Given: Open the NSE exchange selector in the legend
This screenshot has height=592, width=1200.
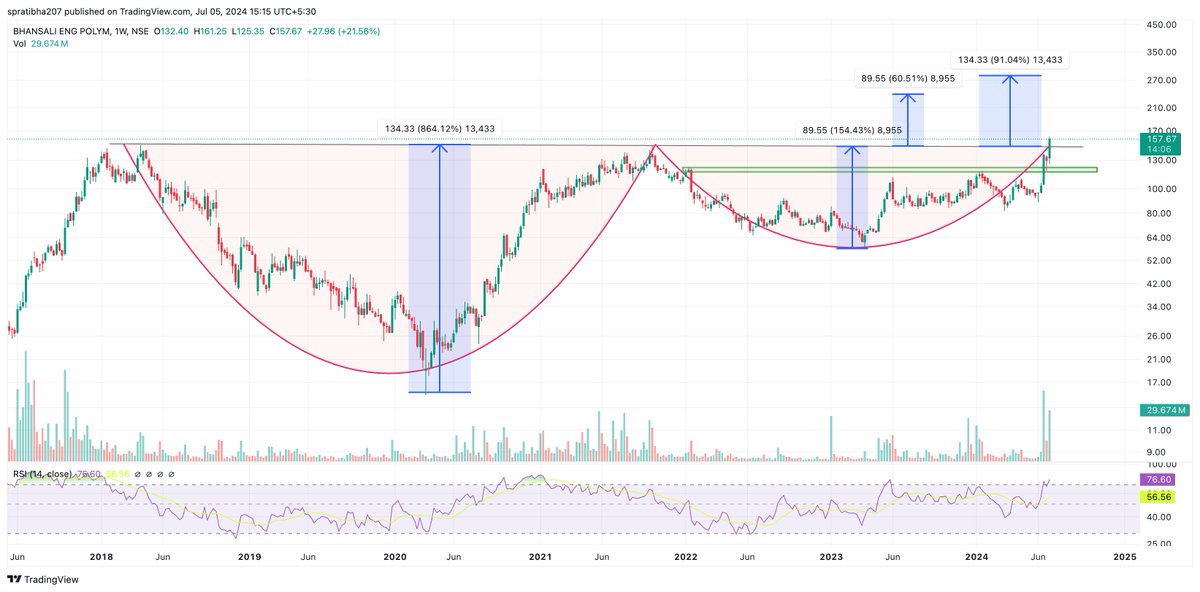Looking at the screenshot, I should pyautogui.click(x=141, y=31).
